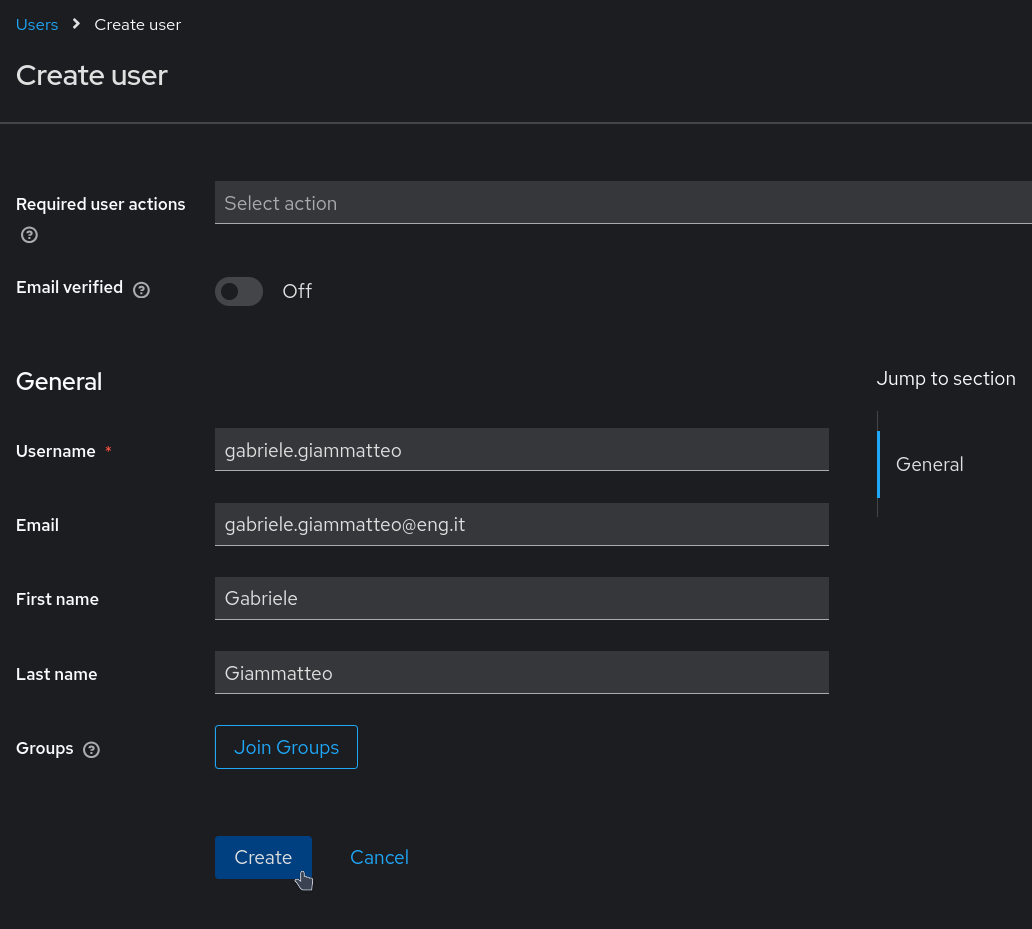Click the Required user actions label
The height and width of the screenshot is (929, 1032).
(x=101, y=204)
